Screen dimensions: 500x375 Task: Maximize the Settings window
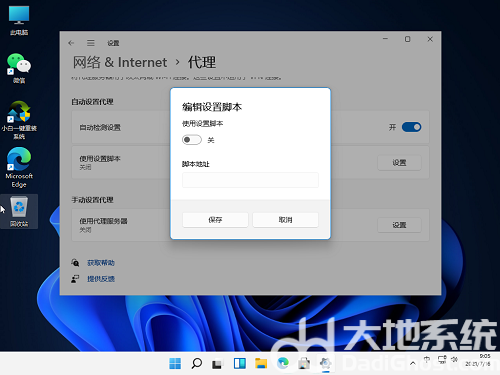pyautogui.click(x=408, y=39)
